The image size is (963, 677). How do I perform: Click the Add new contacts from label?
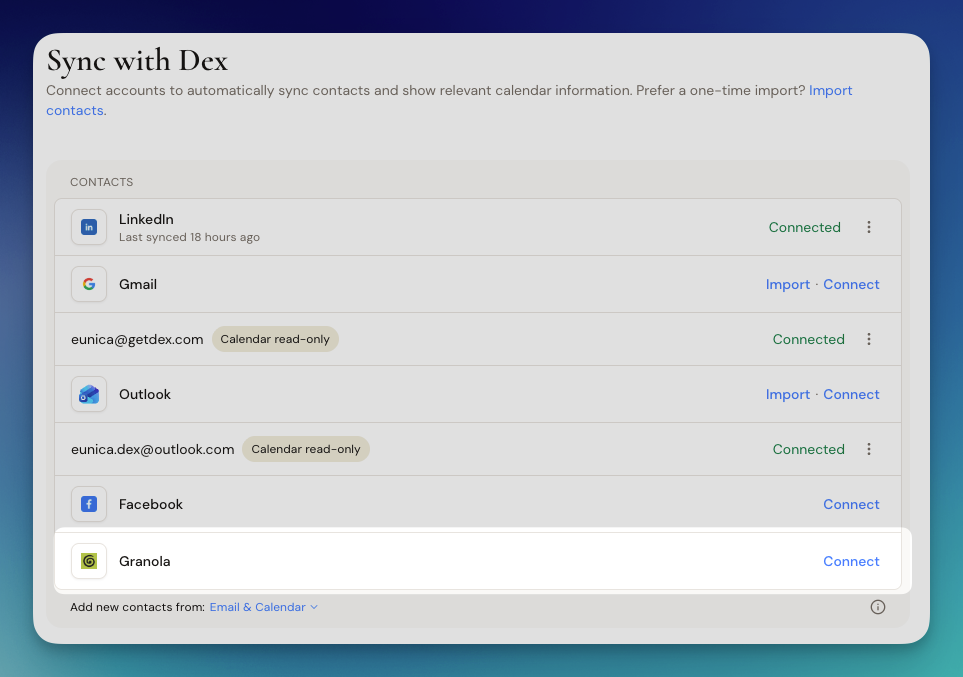click(x=138, y=607)
